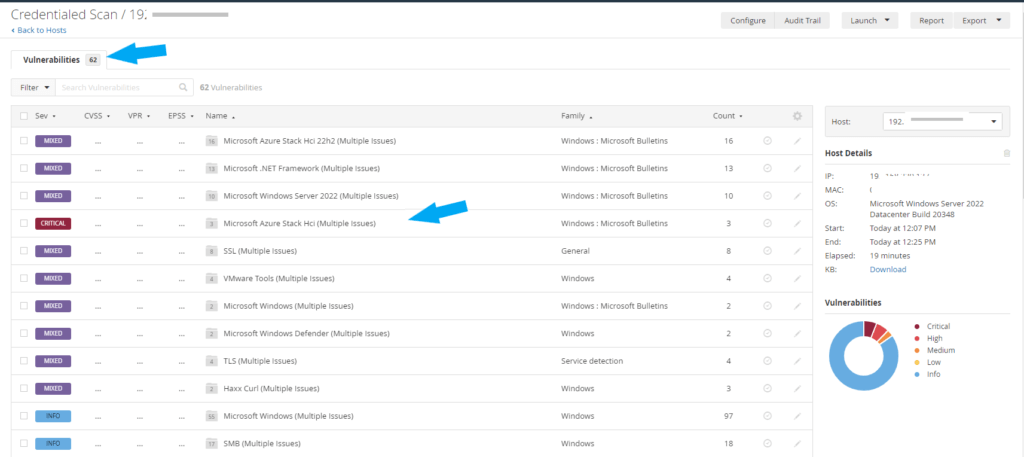Check the SSL (Multiple Issues) row checkbox
Image resolution: width=1024 pixels, height=457 pixels.
click(x=24, y=251)
